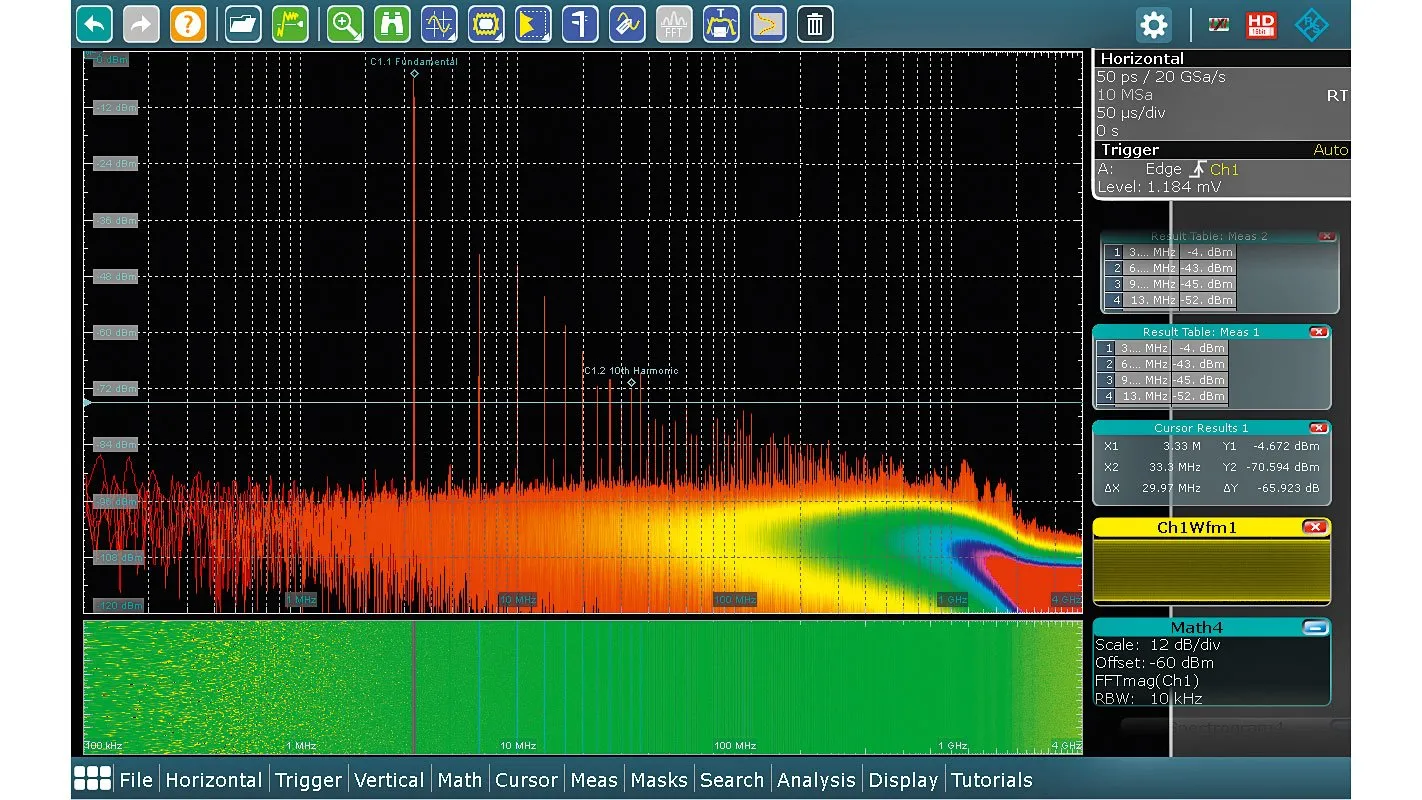Expand the grid menu icon beside File
Viewport: 1422px width, 800px height.
pyautogui.click(x=92, y=780)
